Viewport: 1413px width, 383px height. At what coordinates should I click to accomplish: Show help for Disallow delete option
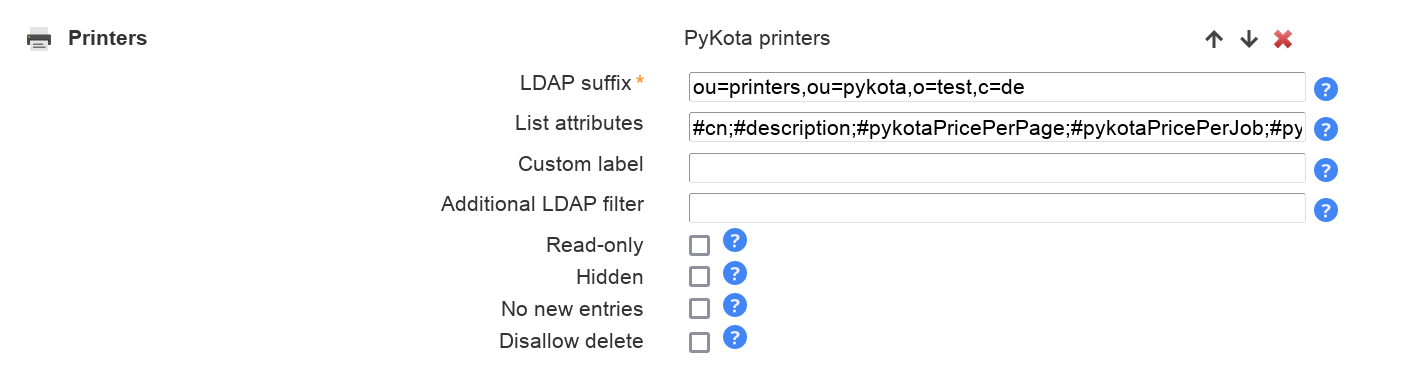tap(735, 337)
